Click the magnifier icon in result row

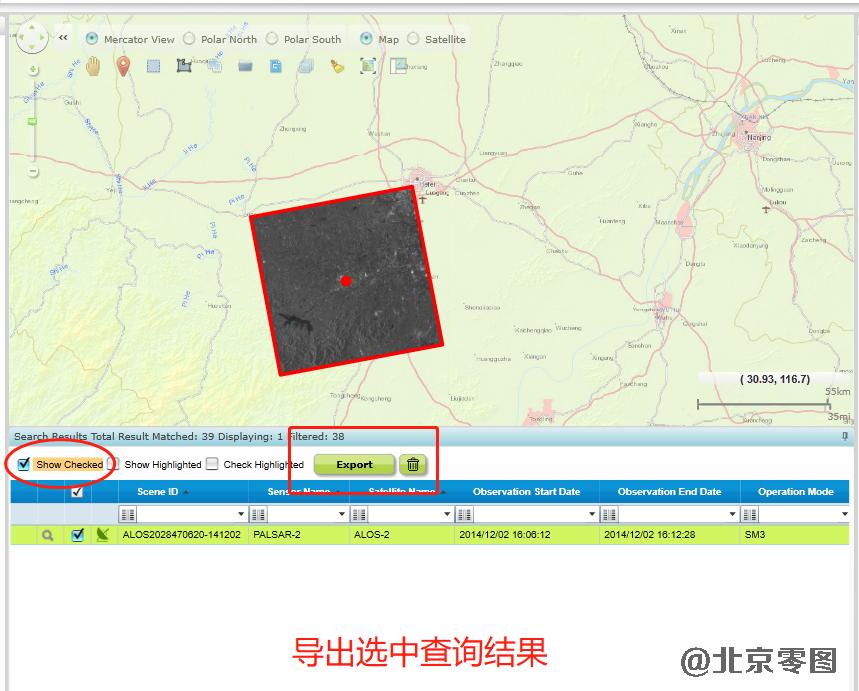pos(46,535)
